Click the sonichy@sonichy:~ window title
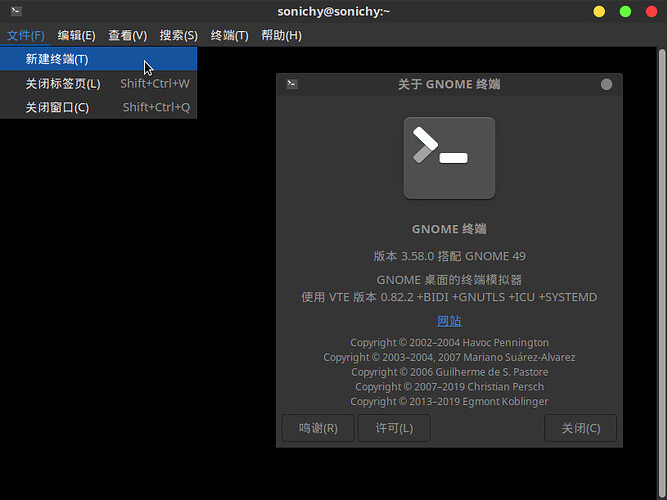 334,11
